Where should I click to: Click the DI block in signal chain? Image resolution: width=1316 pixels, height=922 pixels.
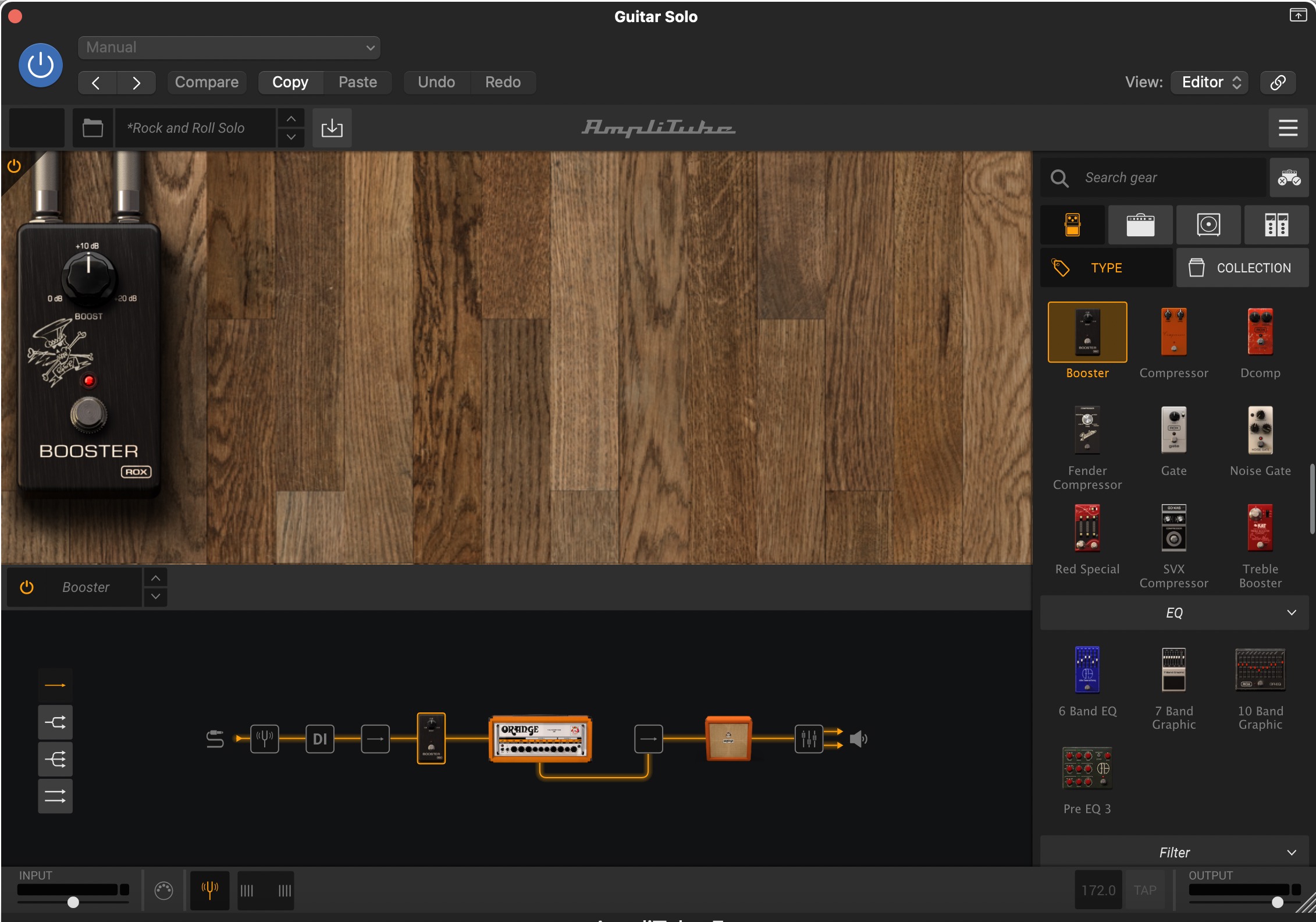[x=320, y=739]
